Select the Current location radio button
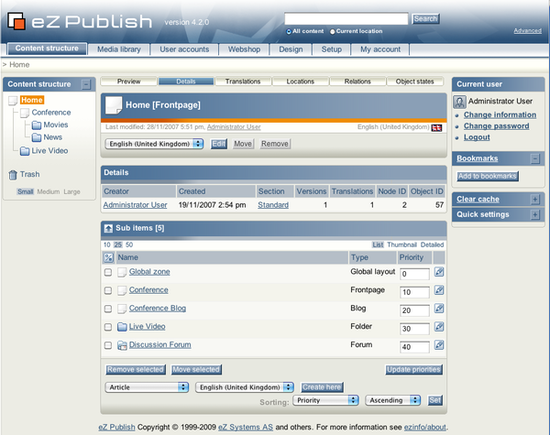Image resolution: width=550 pixels, height=435 pixels. pos(332,32)
